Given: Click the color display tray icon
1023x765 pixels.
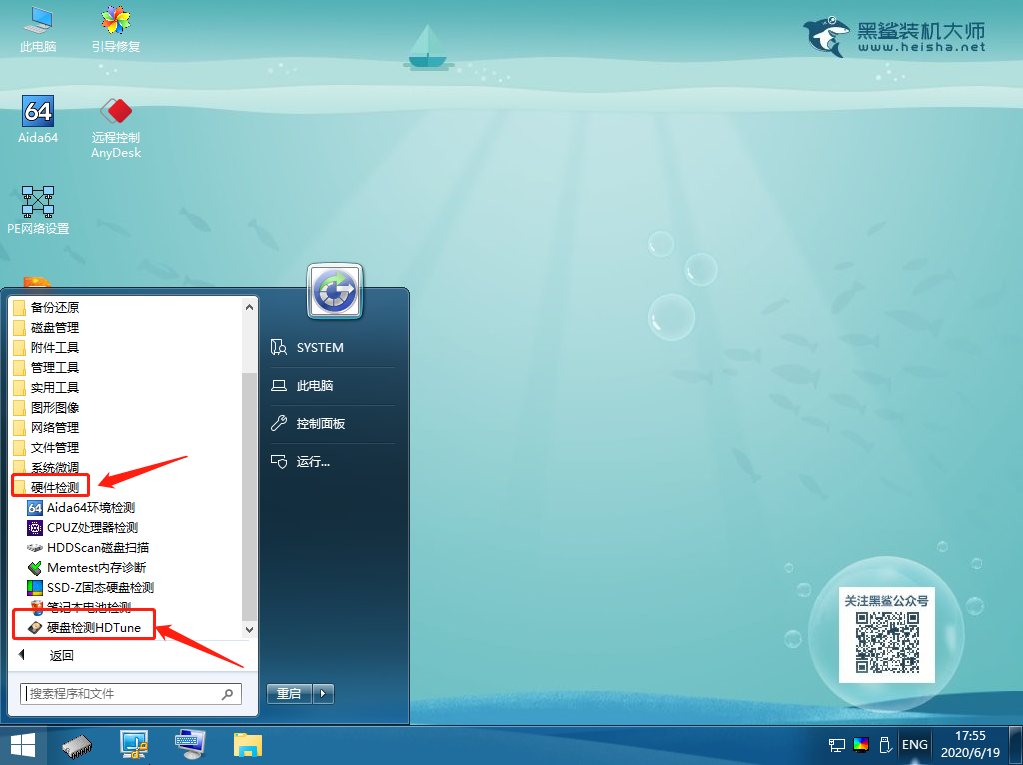Looking at the screenshot, I should click(861, 744).
